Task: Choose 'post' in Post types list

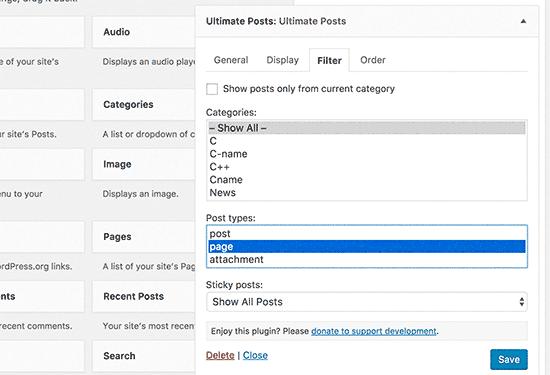Action: click(x=367, y=234)
